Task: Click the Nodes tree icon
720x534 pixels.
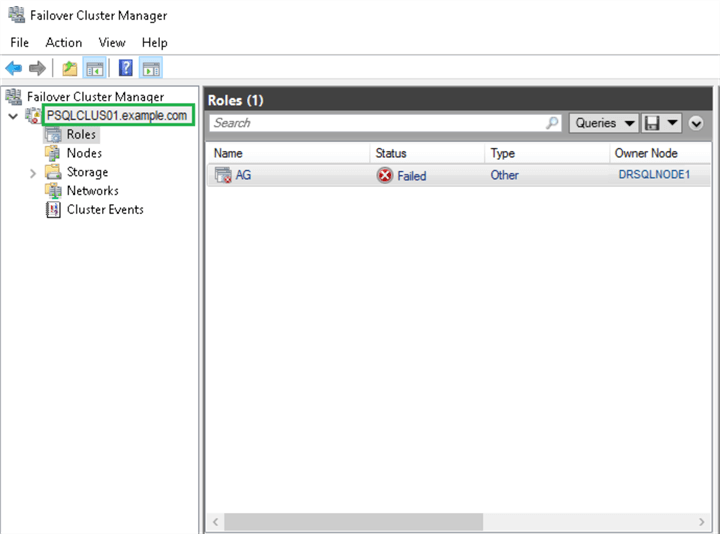Action: (53, 153)
